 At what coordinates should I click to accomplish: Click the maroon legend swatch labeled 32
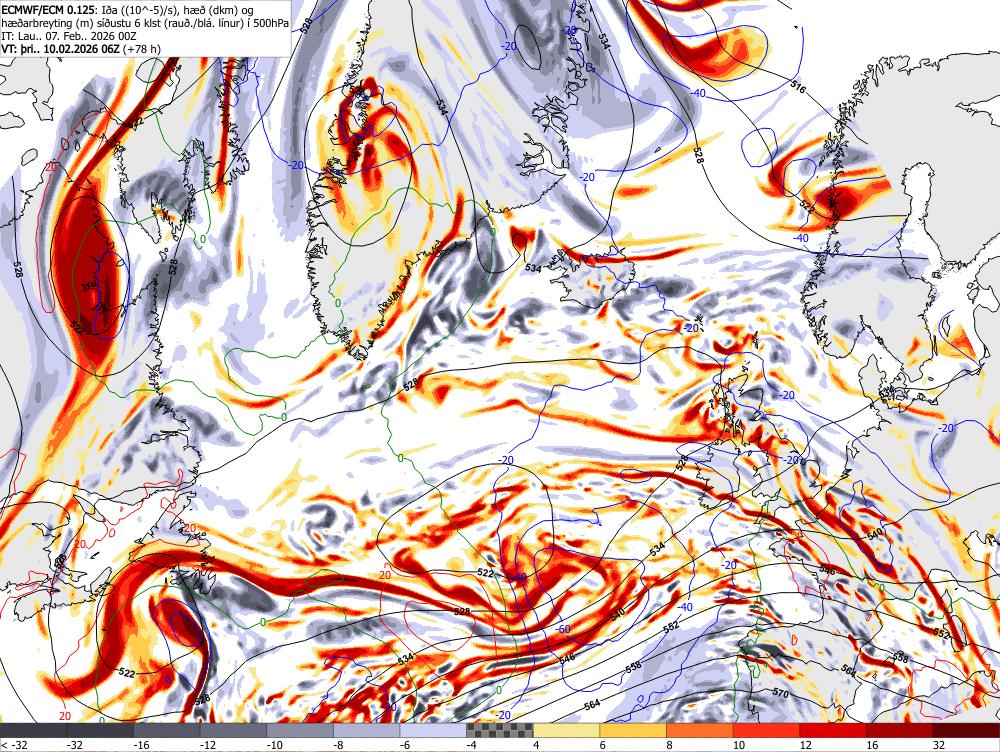coord(967,731)
